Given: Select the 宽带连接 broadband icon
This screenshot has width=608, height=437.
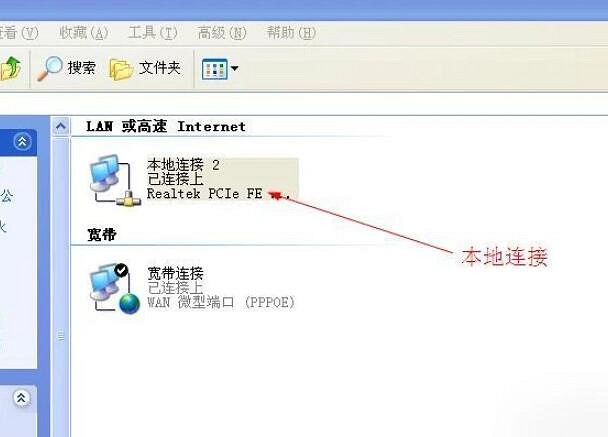Looking at the screenshot, I should point(114,288).
